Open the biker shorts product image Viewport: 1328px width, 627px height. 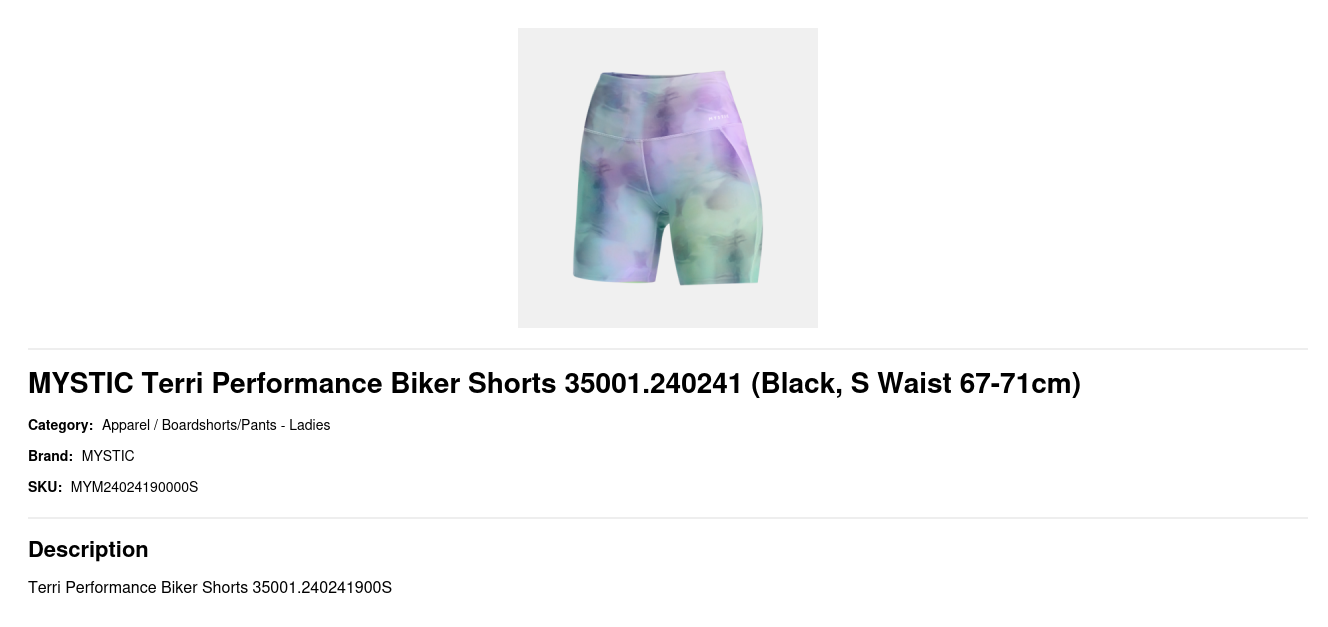(667, 178)
